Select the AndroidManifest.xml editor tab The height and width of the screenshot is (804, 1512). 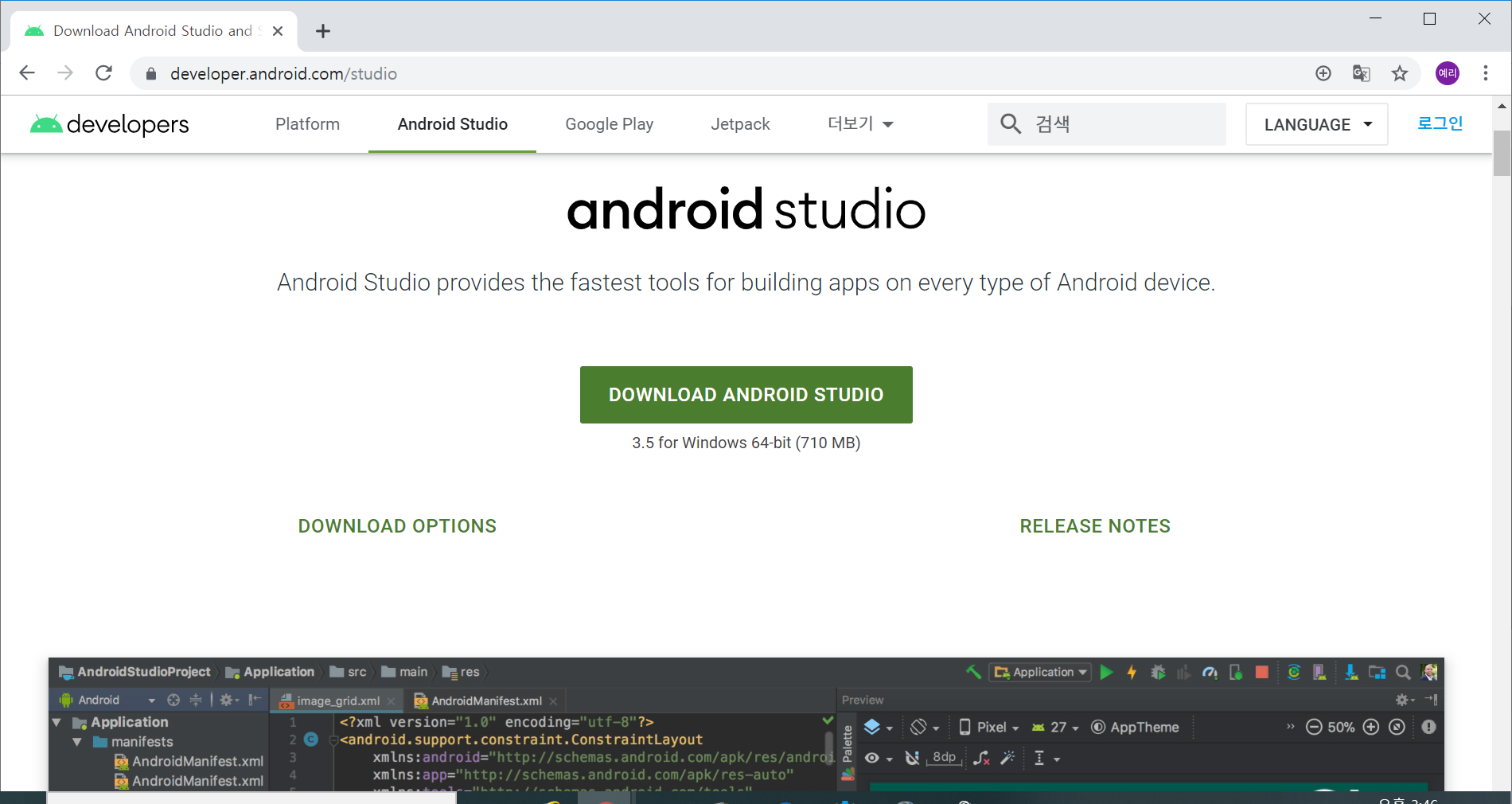(486, 701)
